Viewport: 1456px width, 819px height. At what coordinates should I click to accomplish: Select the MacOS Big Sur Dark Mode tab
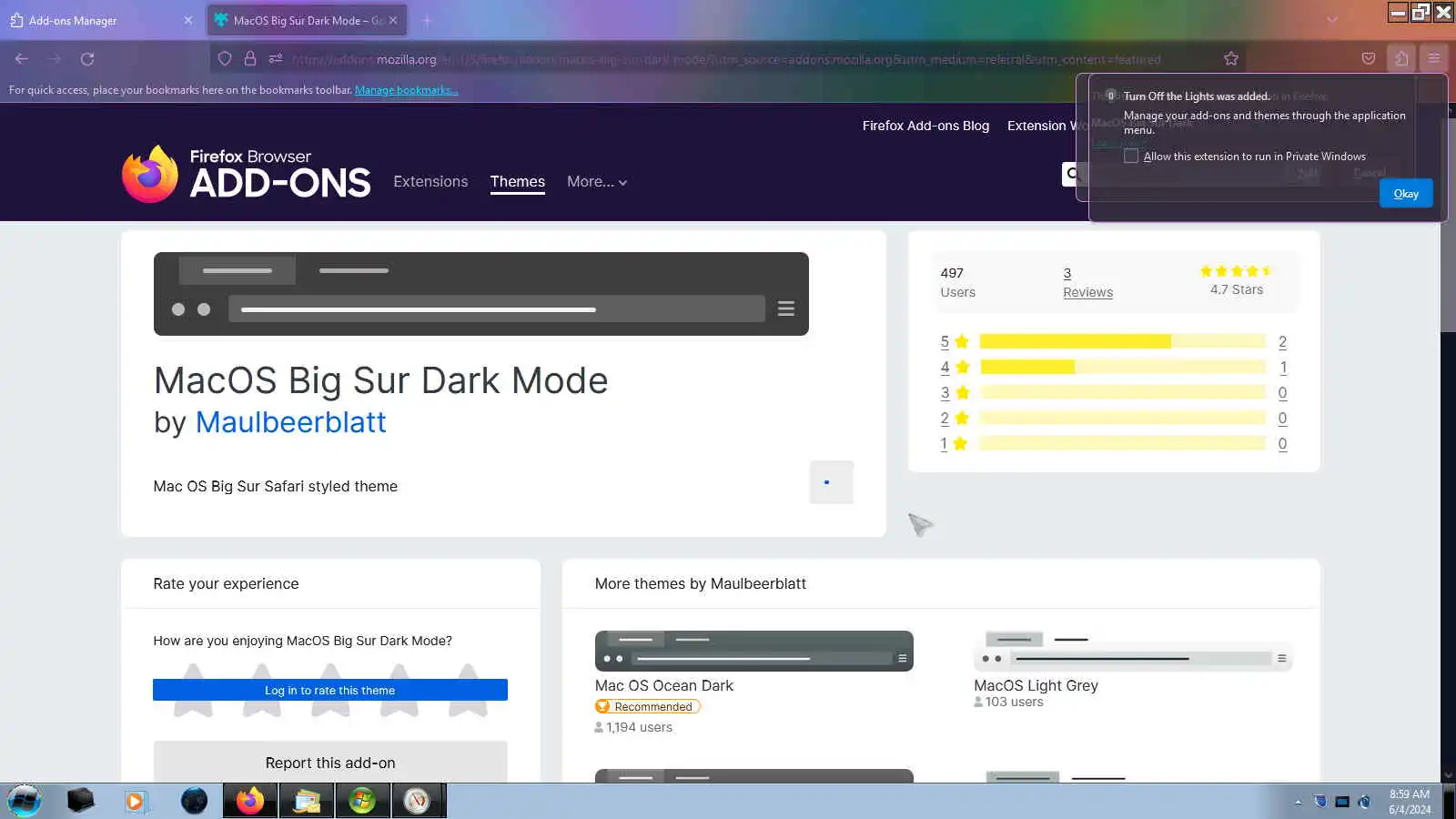(x=307, y=20)
